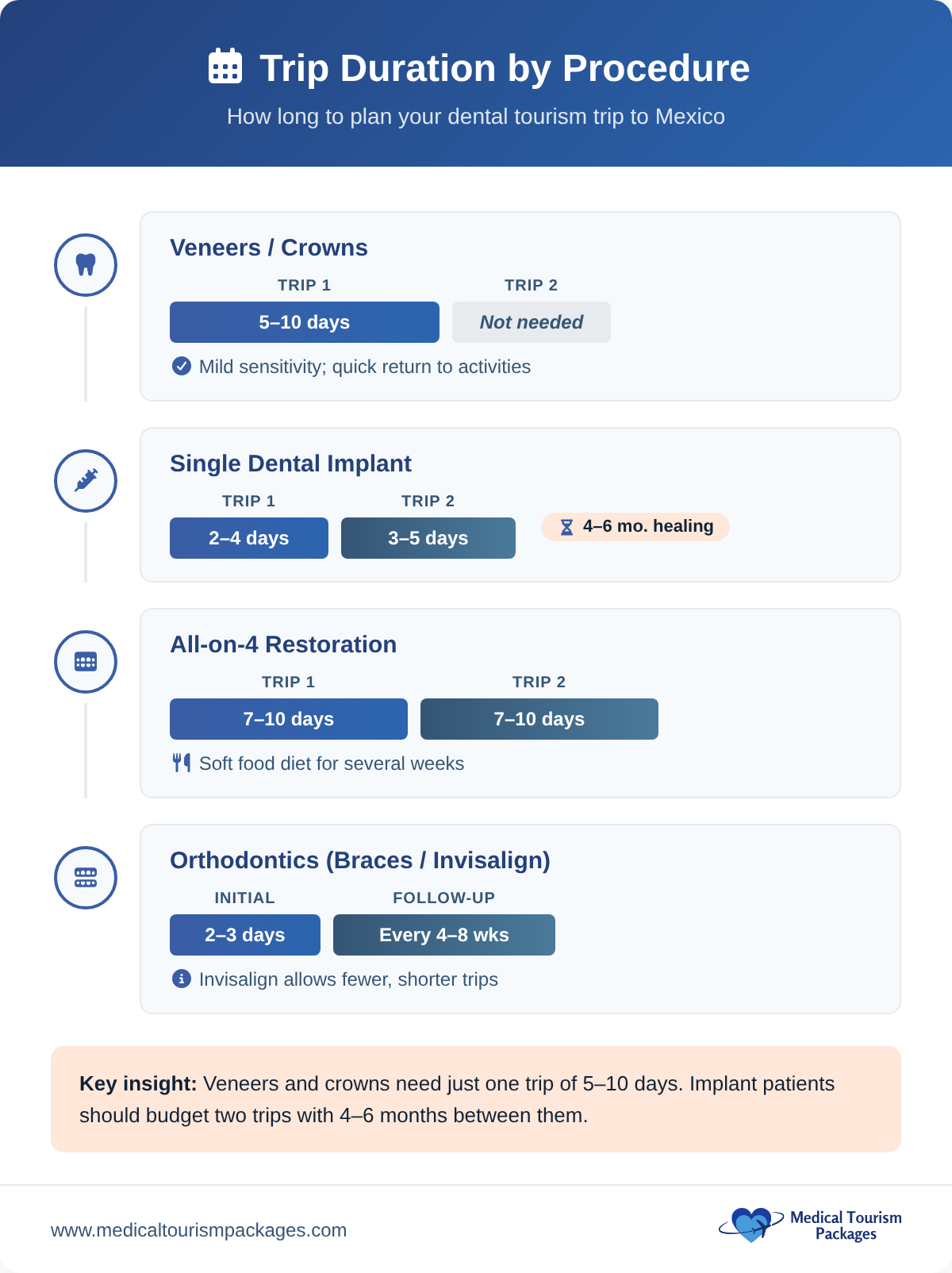
Task: Click the tooth icon beside Veneers / Crowns
Action: (86, 265)
